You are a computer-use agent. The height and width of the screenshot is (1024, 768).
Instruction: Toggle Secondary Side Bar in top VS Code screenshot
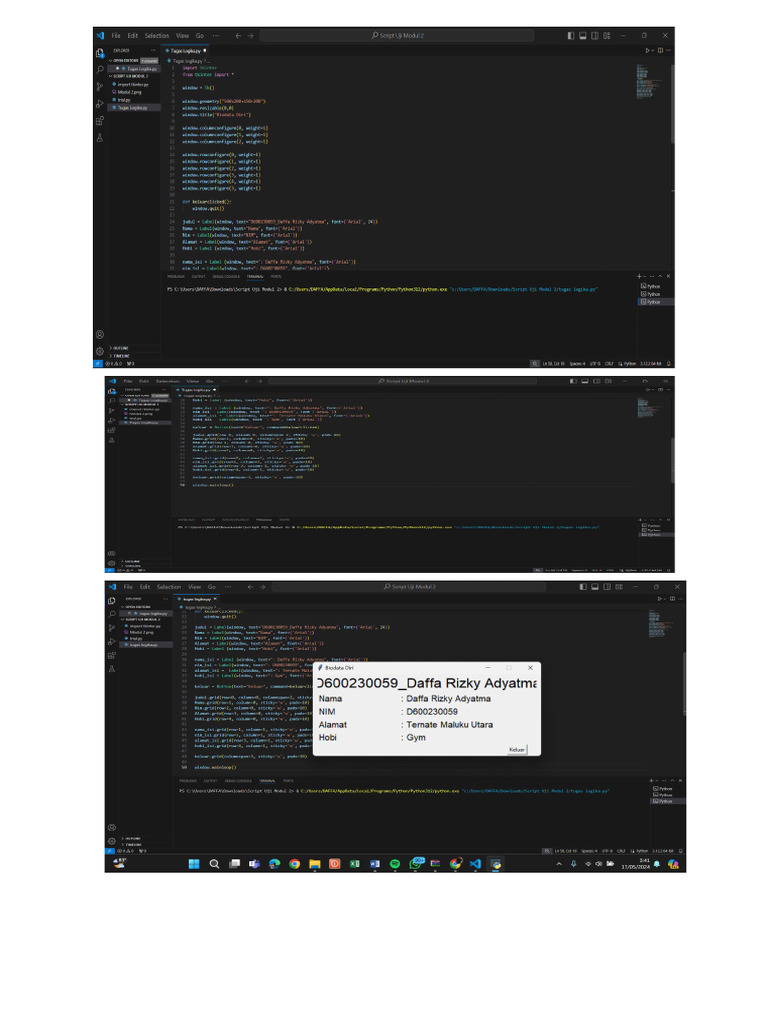point(595,36)
